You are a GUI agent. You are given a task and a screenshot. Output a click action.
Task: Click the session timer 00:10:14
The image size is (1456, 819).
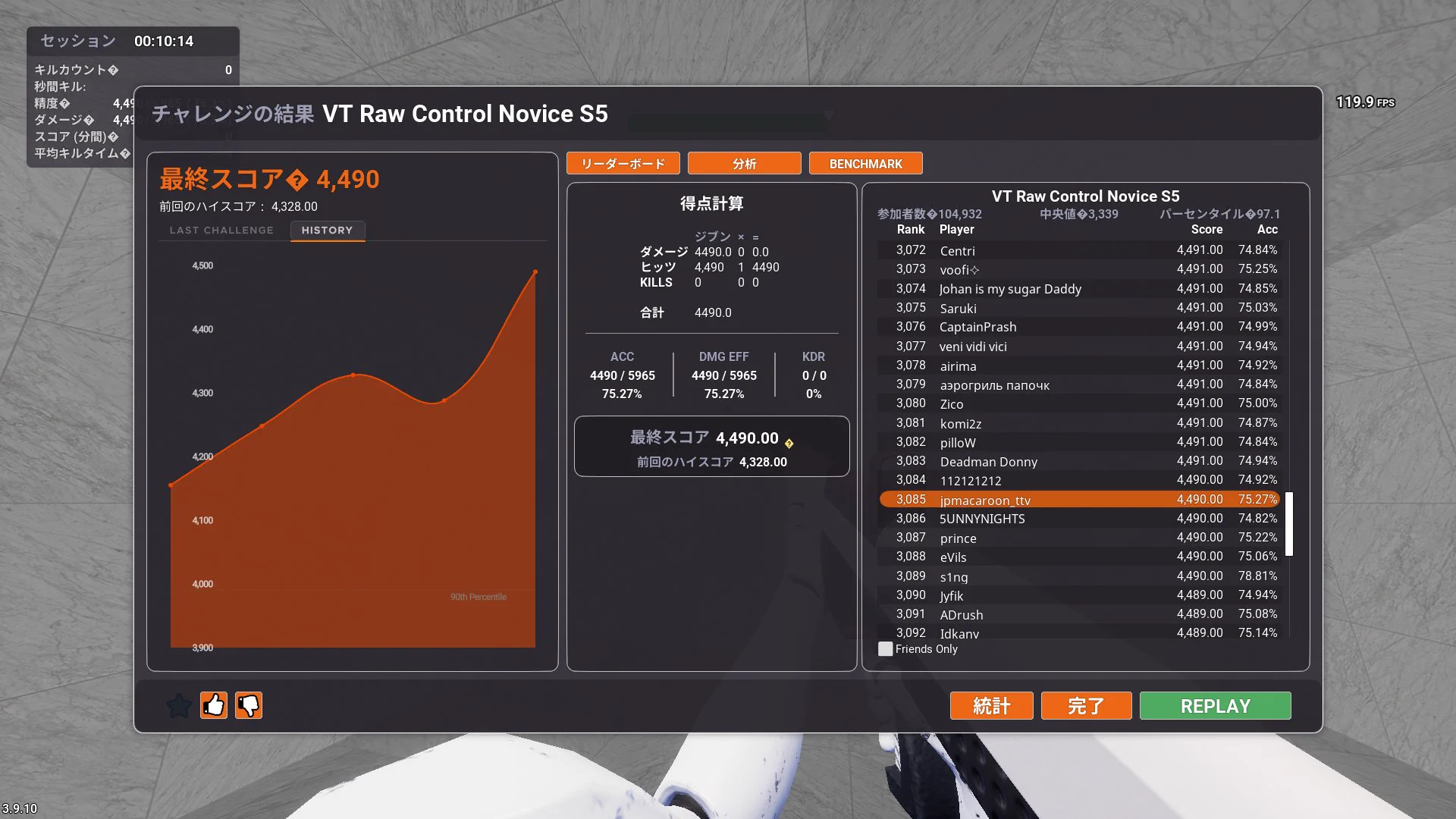click(164, 41)
